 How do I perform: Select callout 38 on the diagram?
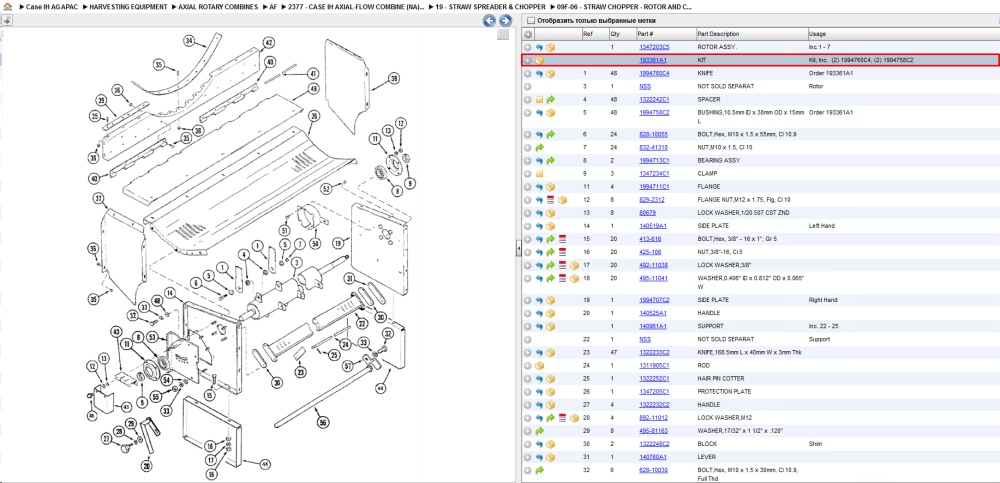393,78
